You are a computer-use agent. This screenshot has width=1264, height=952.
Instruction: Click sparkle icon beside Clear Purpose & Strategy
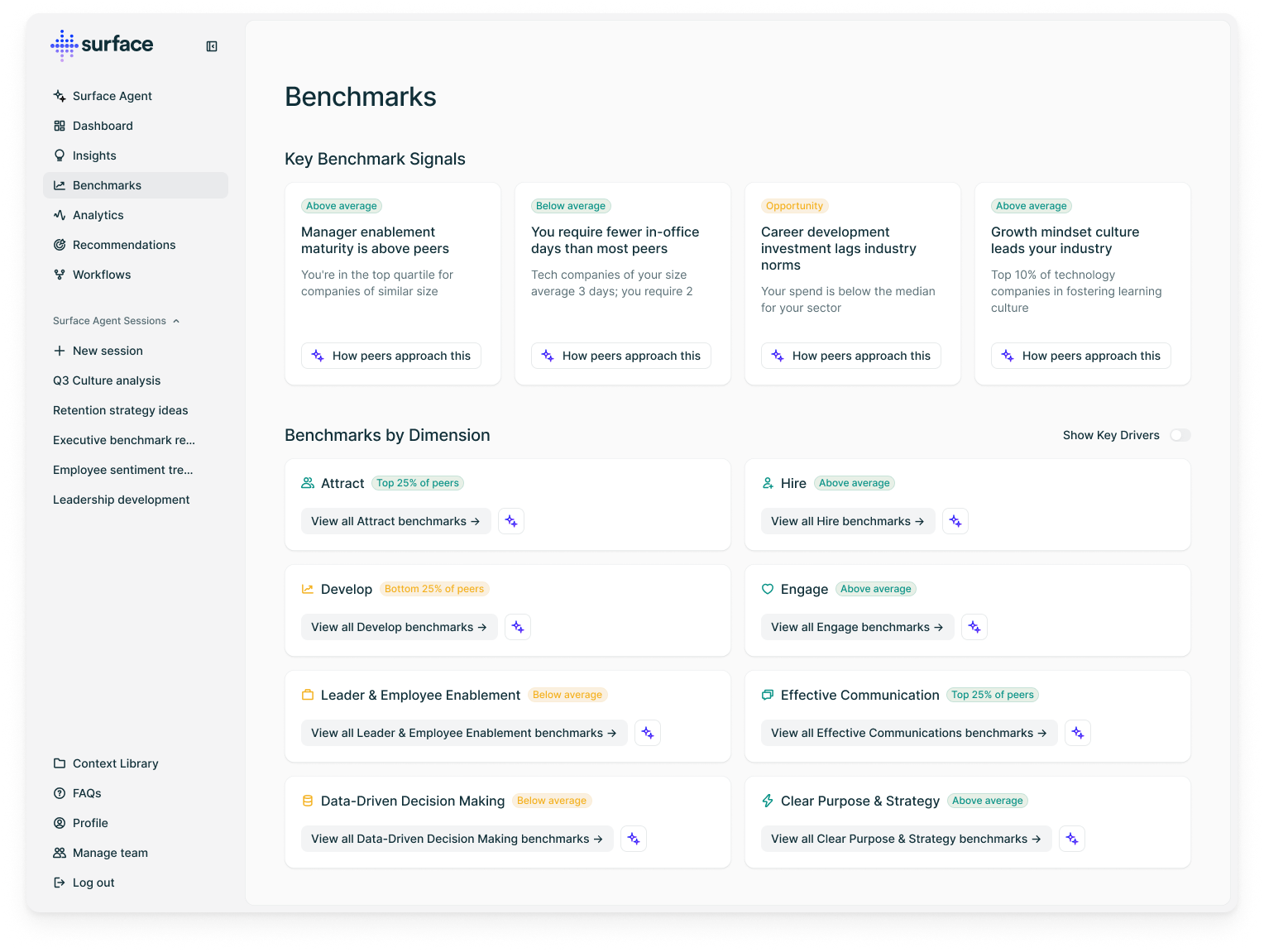click(x=1072, y=839)
